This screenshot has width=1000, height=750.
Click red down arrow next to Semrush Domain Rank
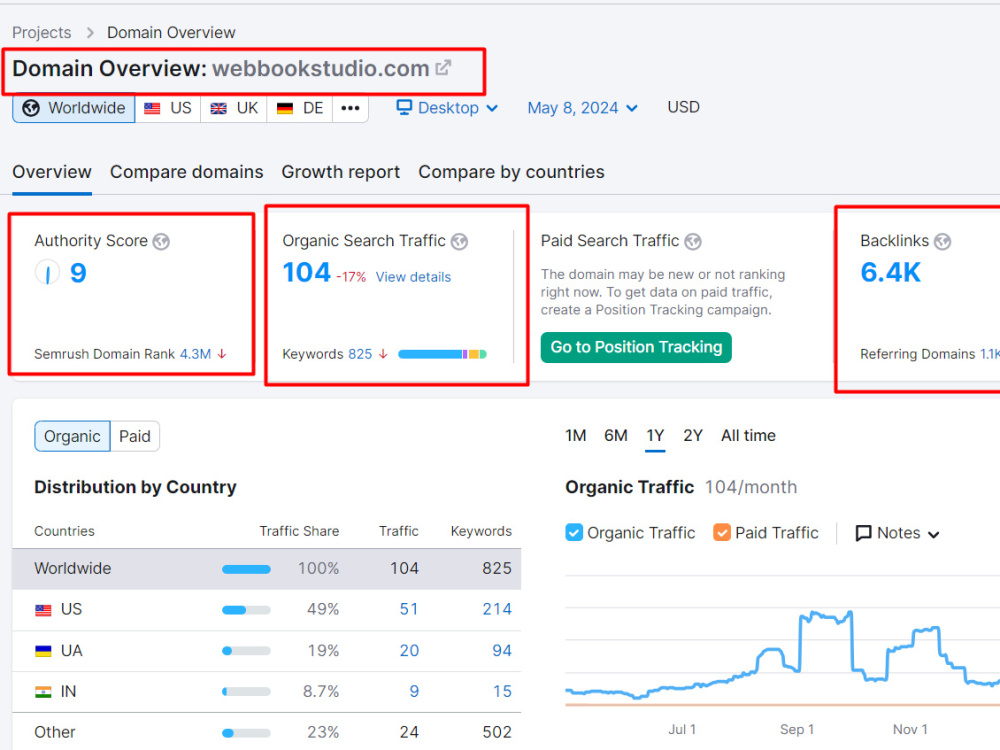222,354
